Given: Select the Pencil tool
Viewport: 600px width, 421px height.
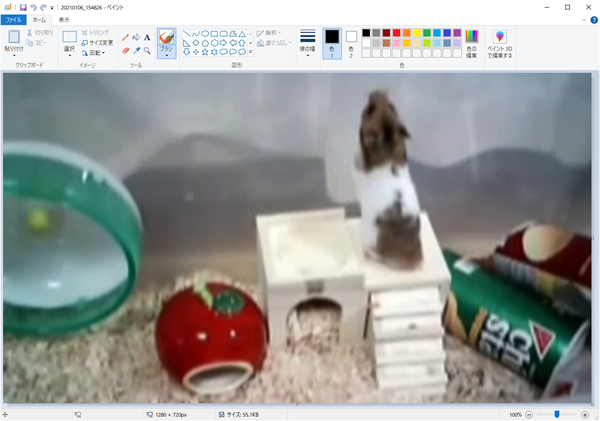Looking at the screenshot, I should (x=126, y=38).
